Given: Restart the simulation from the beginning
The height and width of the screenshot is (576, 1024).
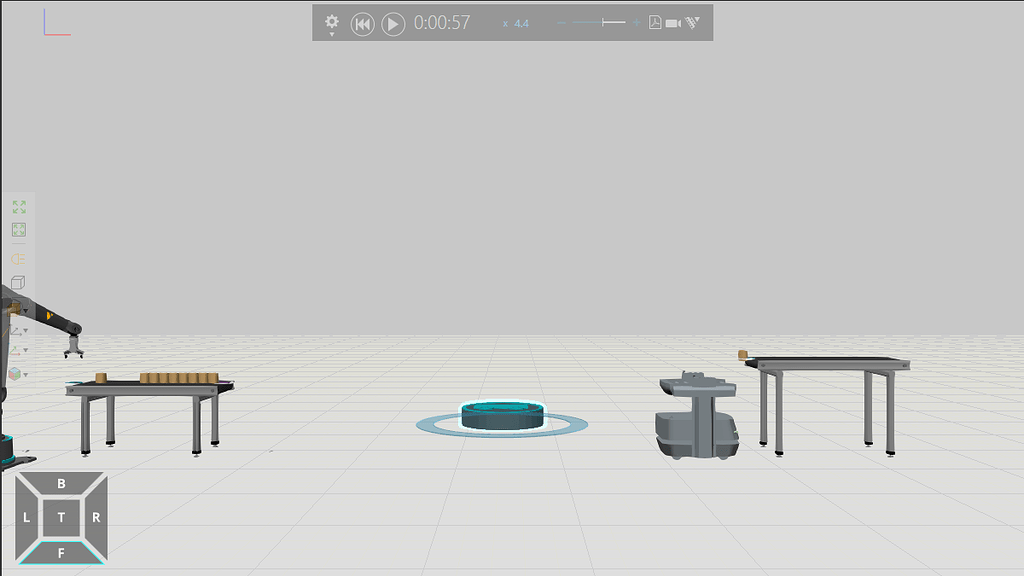Looking at the screenshot, I should tap(363, 23).
